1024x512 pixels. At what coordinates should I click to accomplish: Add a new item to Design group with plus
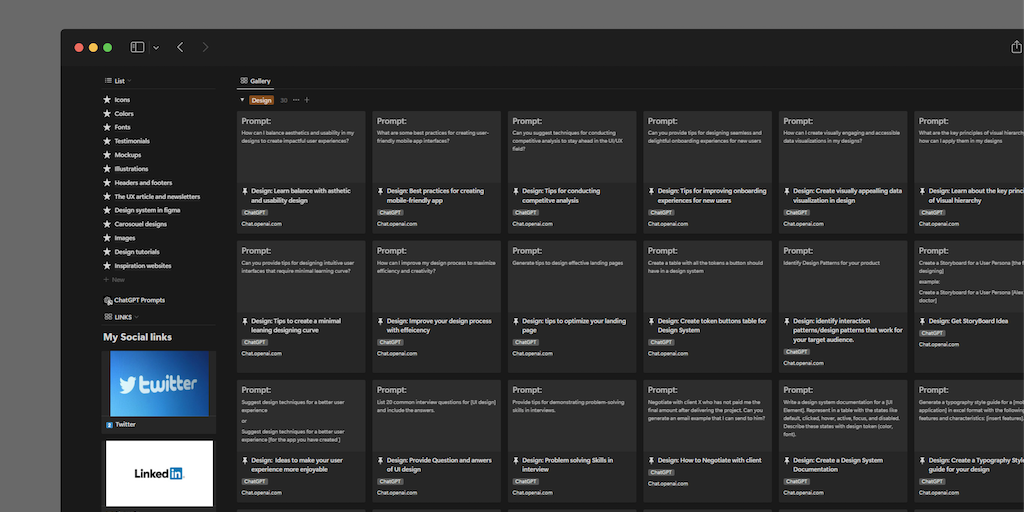pyautogui.click(x=307, y=100)
